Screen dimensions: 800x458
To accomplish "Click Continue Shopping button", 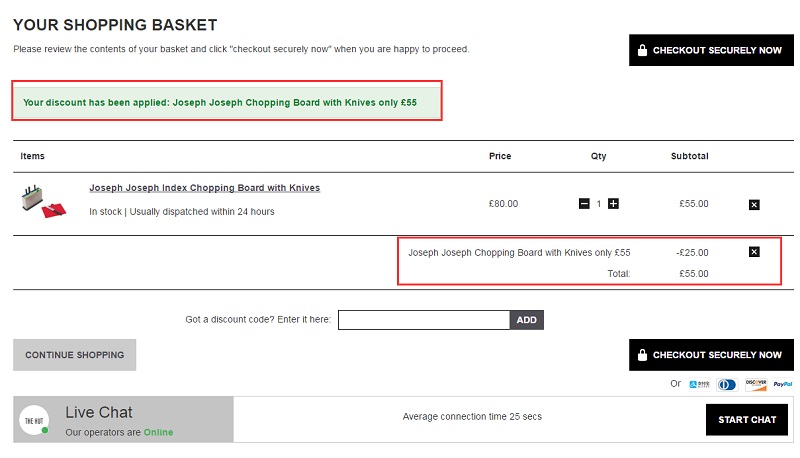I will click(74, 355).
